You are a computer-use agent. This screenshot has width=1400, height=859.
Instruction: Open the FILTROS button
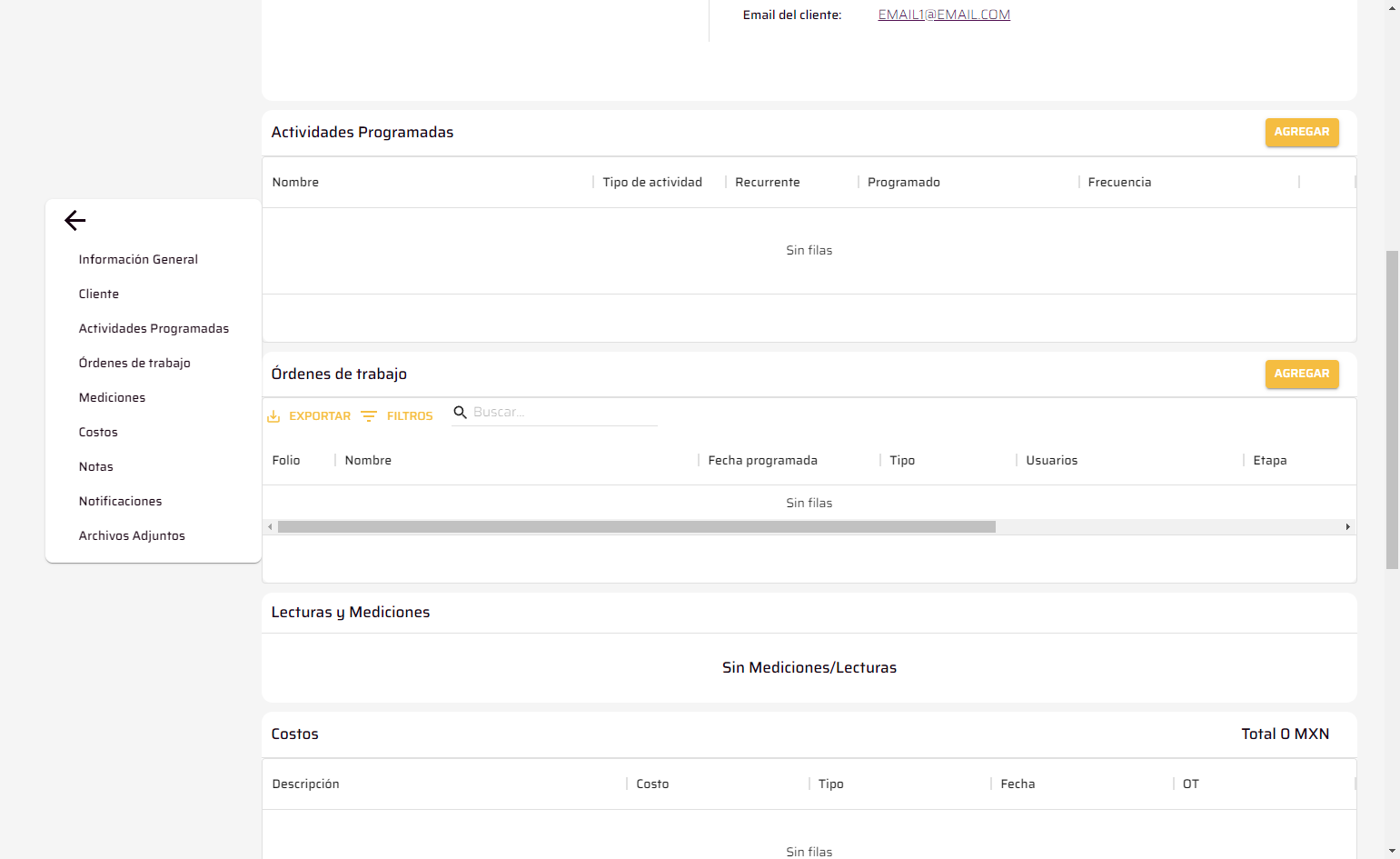[397, 416]
